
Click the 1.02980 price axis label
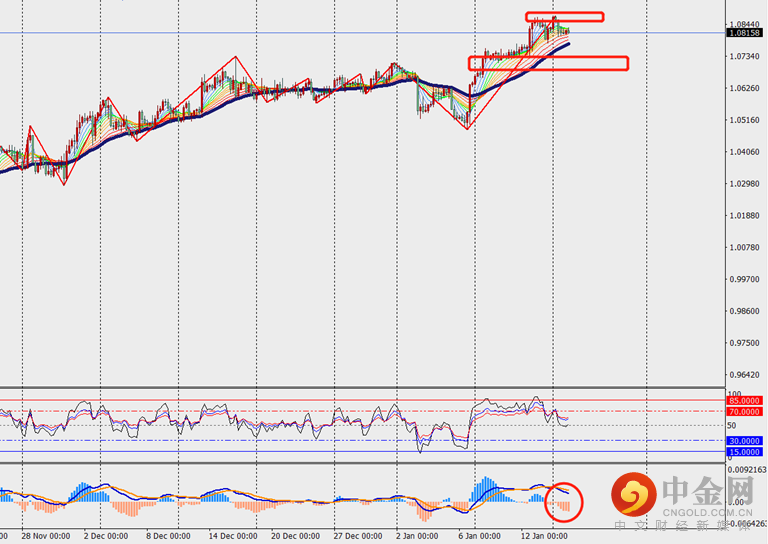(x=745, y=184)
